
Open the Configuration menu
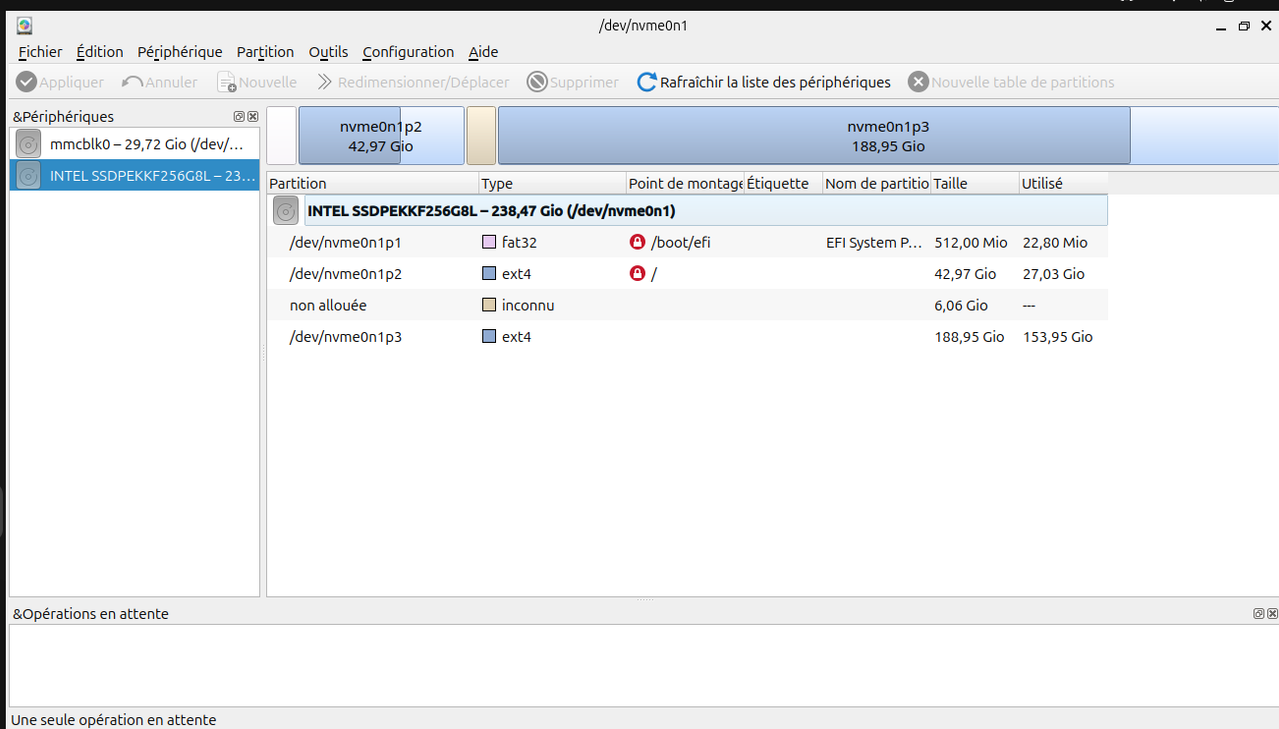(408, 52)
